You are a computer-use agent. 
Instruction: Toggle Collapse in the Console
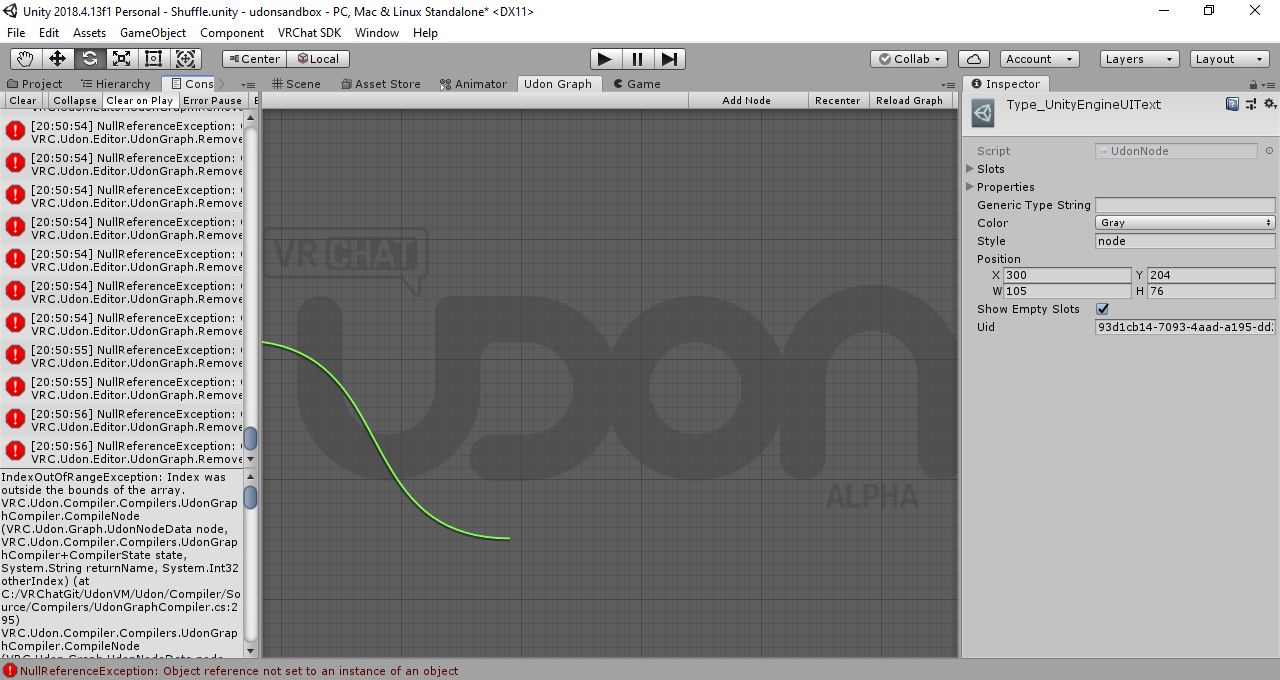tap(75, 100)
